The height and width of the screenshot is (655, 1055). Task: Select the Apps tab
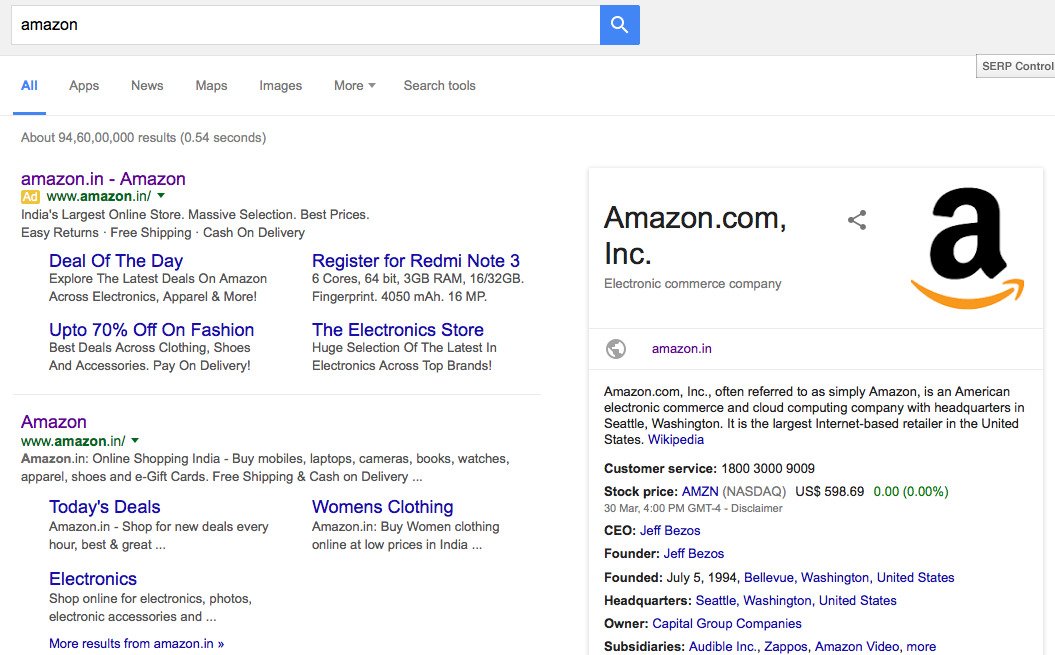point(84,85)
